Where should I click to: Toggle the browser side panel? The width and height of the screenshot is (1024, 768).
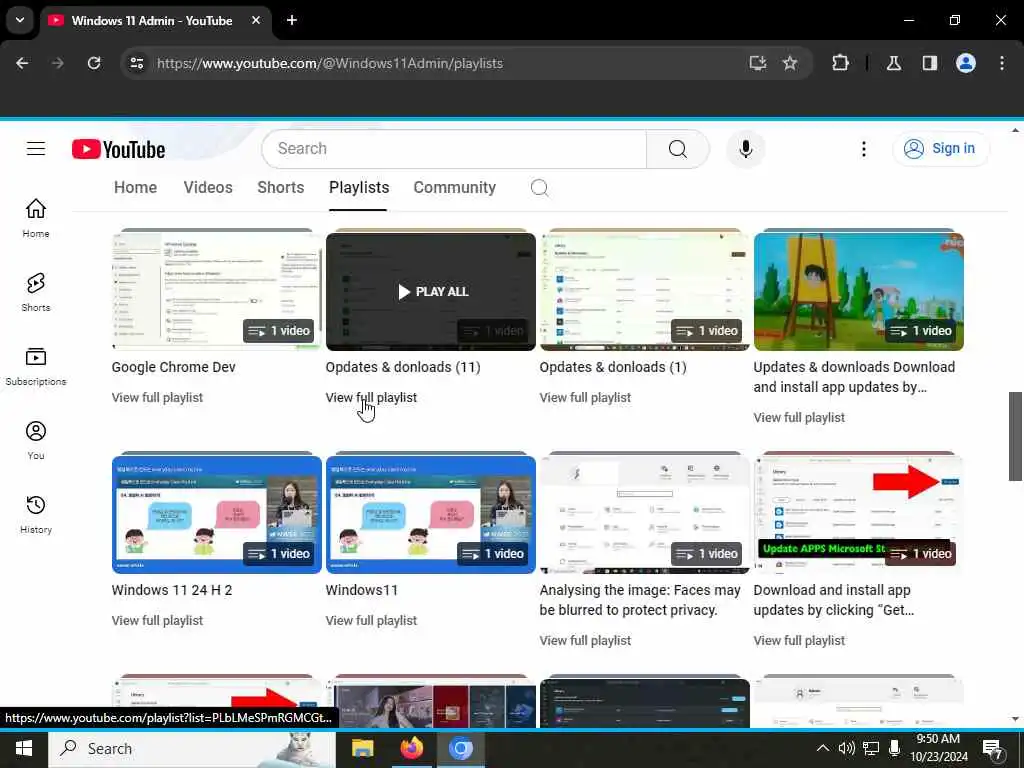[930, 63]
